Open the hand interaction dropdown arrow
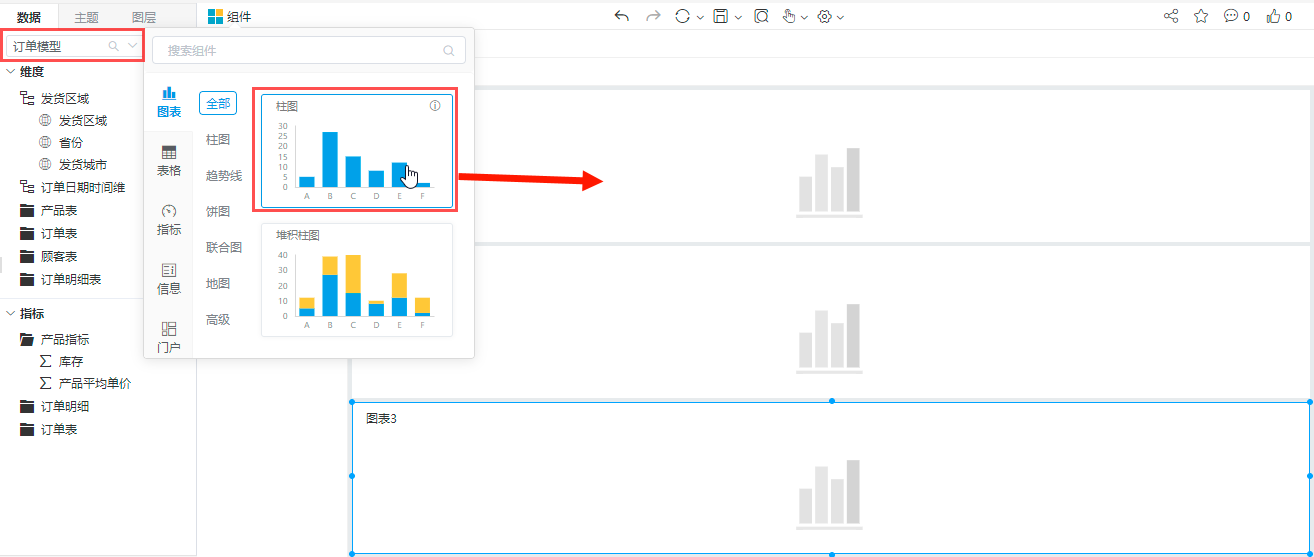 [804, 17]
